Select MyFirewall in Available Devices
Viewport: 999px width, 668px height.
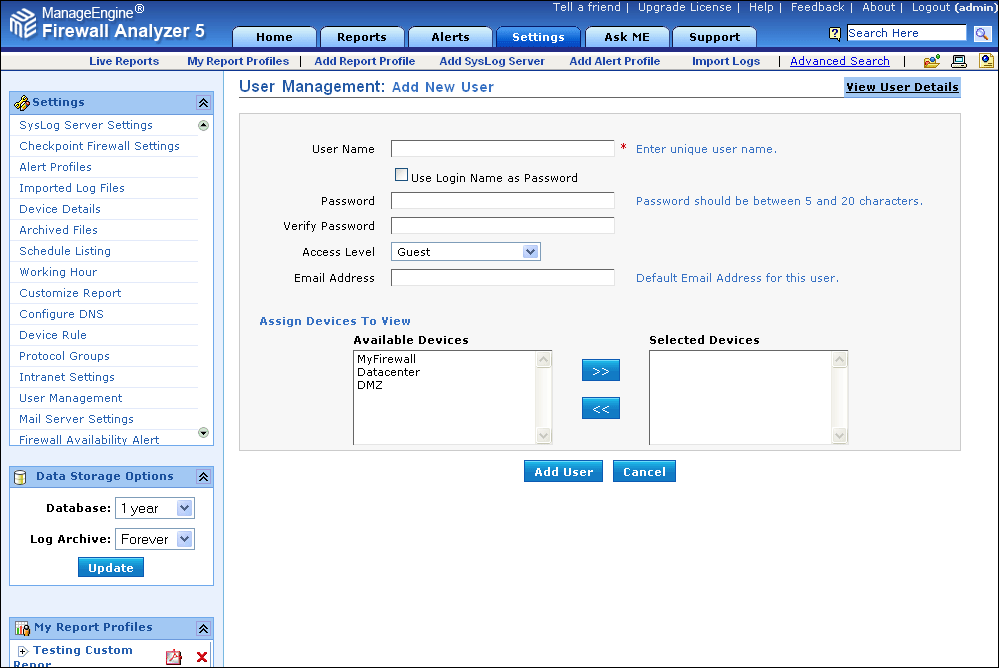387,359
